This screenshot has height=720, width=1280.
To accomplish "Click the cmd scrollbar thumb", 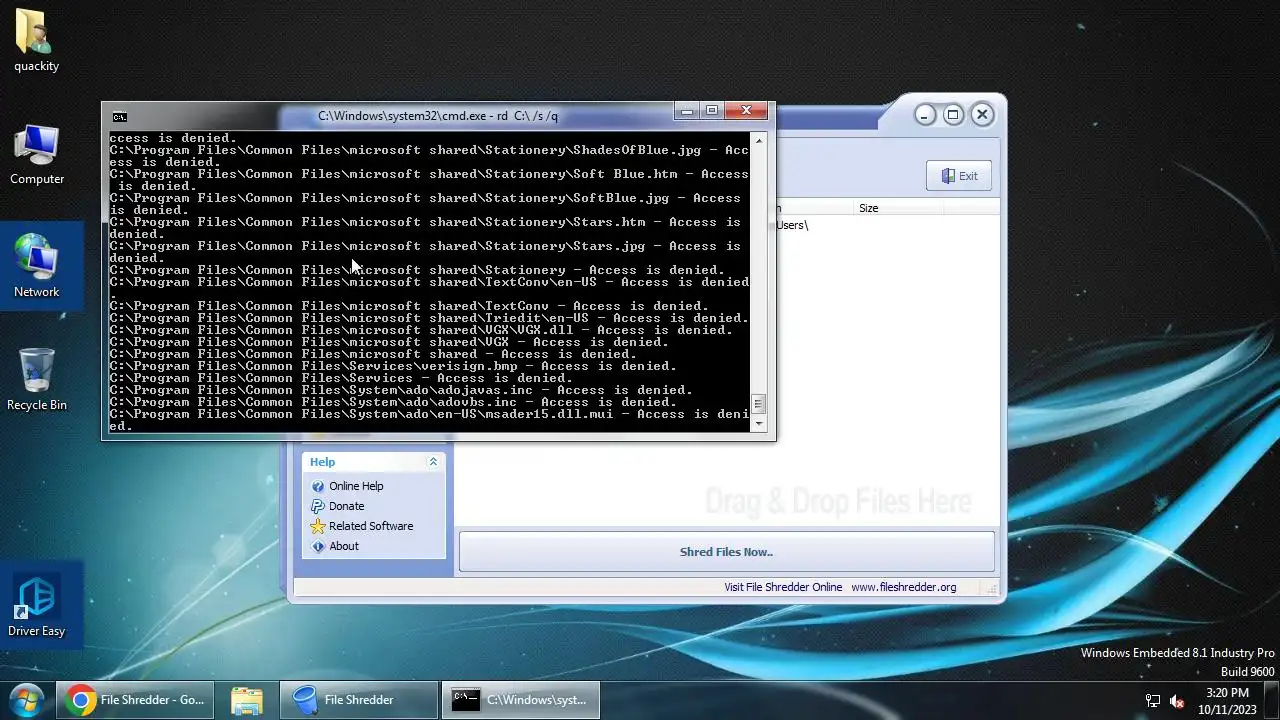I will [x=759, y=404].
